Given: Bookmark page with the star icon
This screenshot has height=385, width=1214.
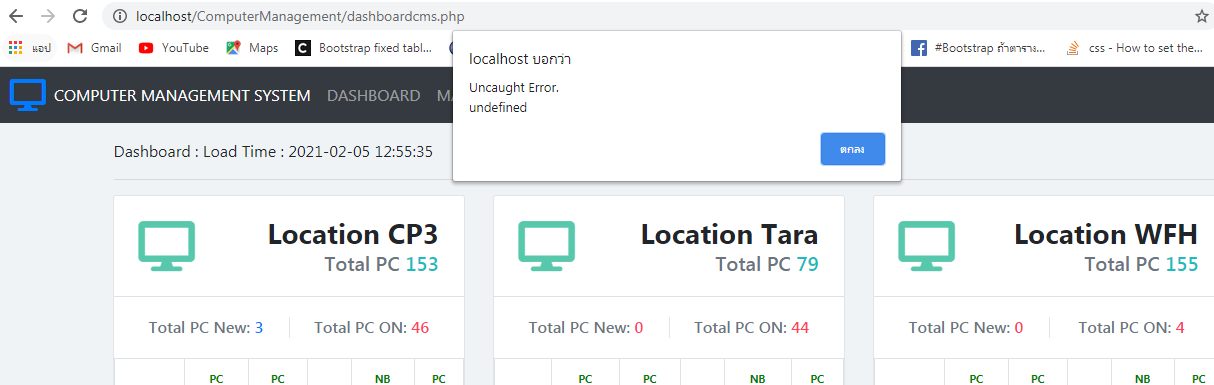Looking at the screenshot, I should click(1201, 16).
